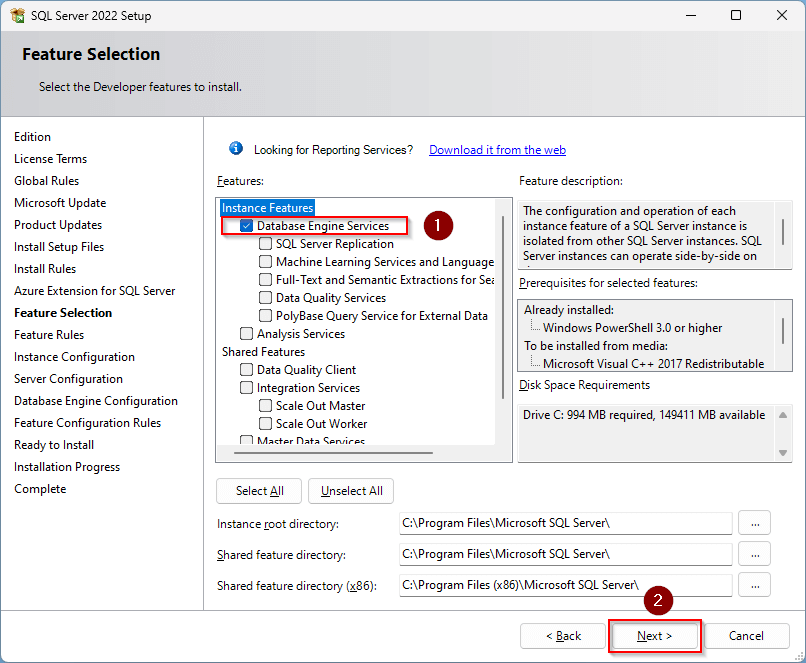Uncheck Database Engine Services checkbox

[x=246, y=226]
